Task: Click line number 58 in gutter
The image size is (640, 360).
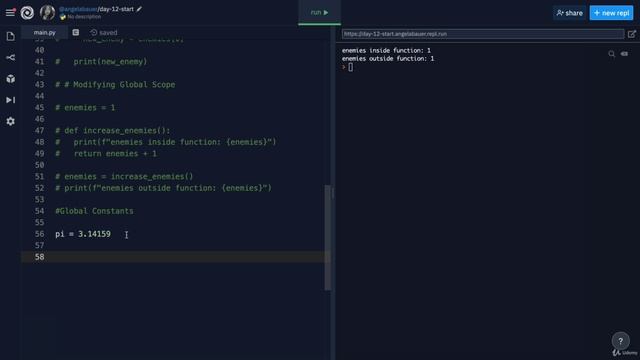Action: tap(40, 257)
